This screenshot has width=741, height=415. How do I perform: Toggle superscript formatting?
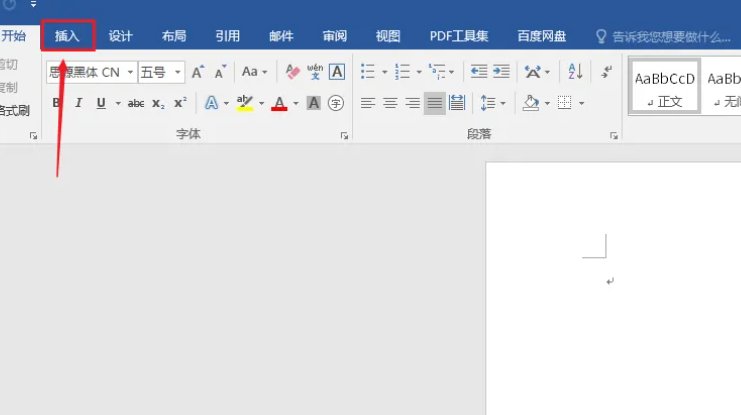(x=180, y=103)
